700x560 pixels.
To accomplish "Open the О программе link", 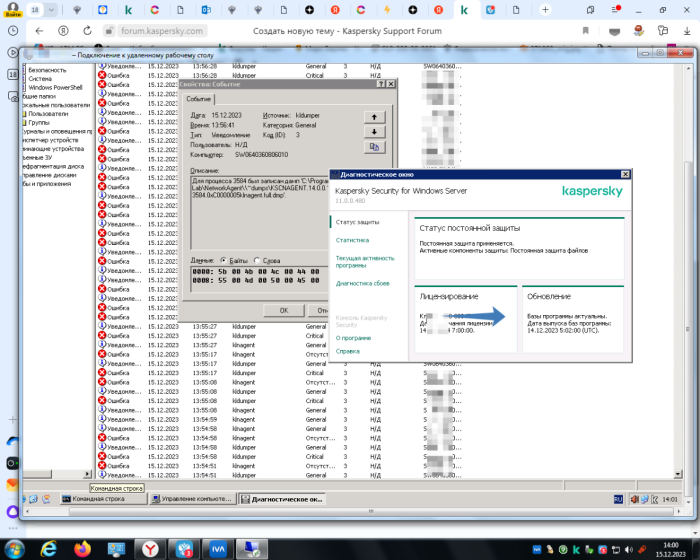I will click(353, 338).
